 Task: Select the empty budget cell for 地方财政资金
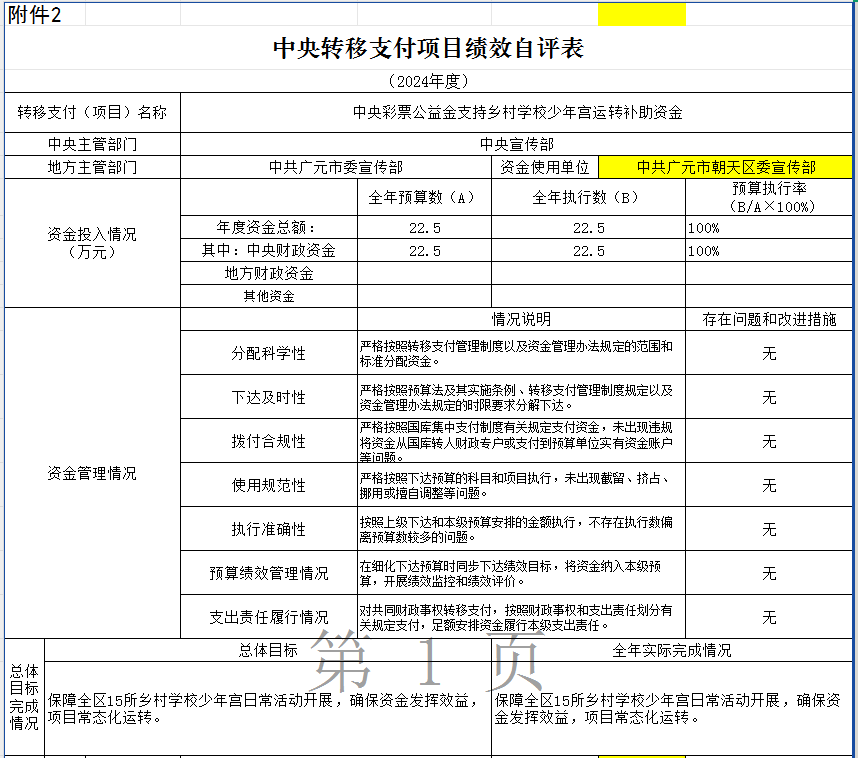pyautogui.click(x=424, y=273)
